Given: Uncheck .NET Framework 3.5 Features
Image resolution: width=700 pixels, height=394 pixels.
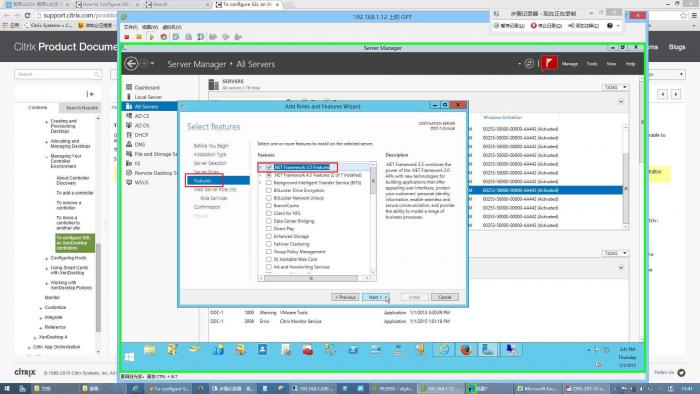Looking at the screenshot, I should coord(269,167).
